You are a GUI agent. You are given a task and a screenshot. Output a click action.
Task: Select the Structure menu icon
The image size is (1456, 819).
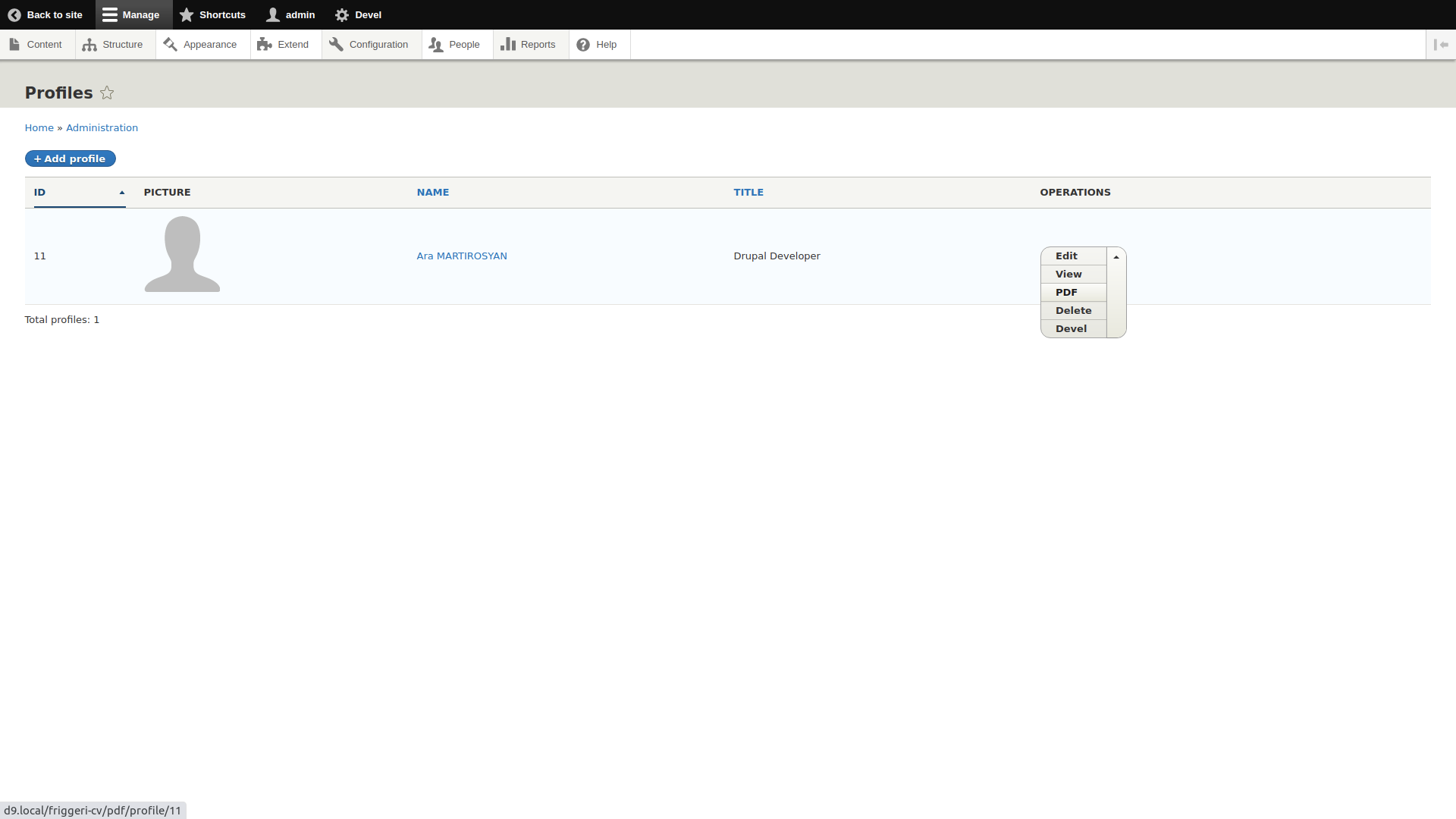89,44
